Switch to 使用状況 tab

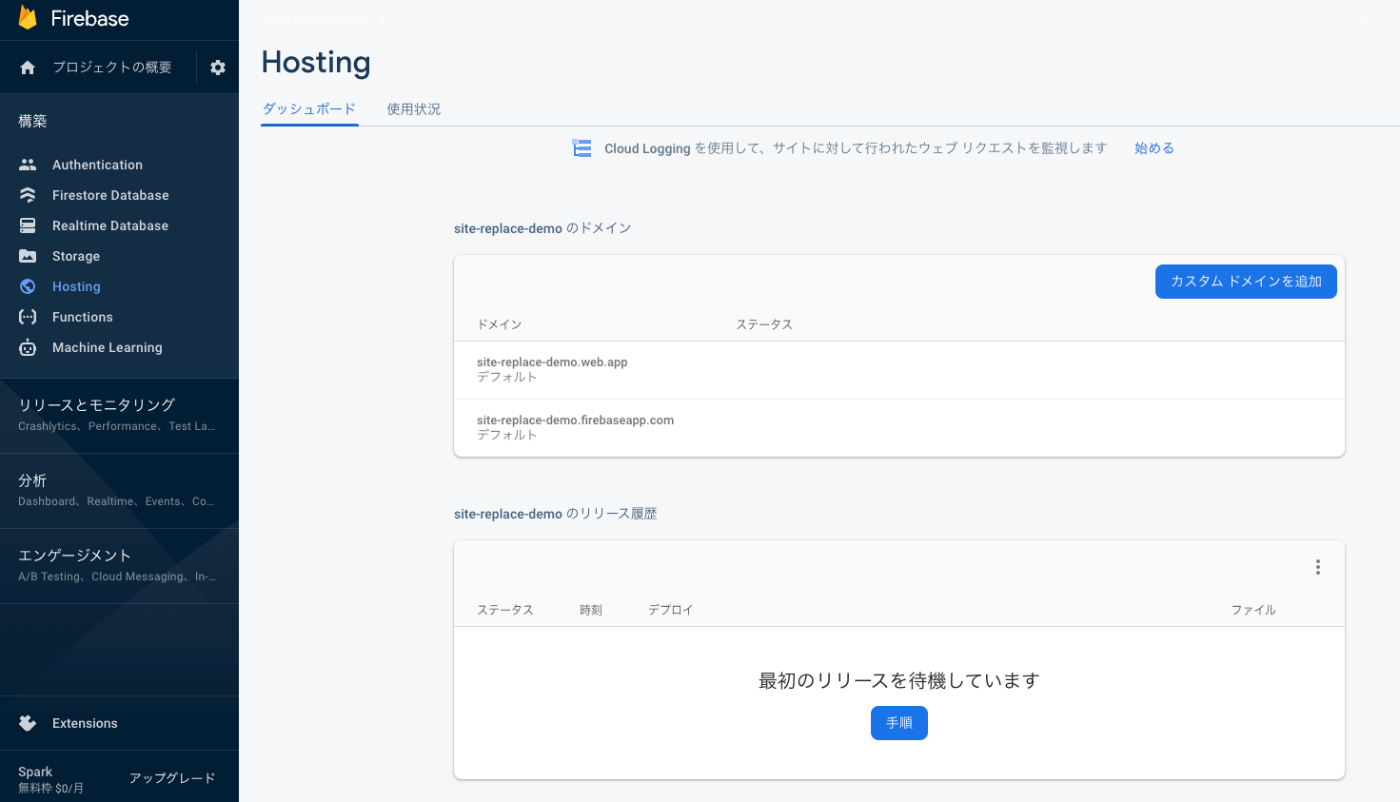tap(414, 109)
